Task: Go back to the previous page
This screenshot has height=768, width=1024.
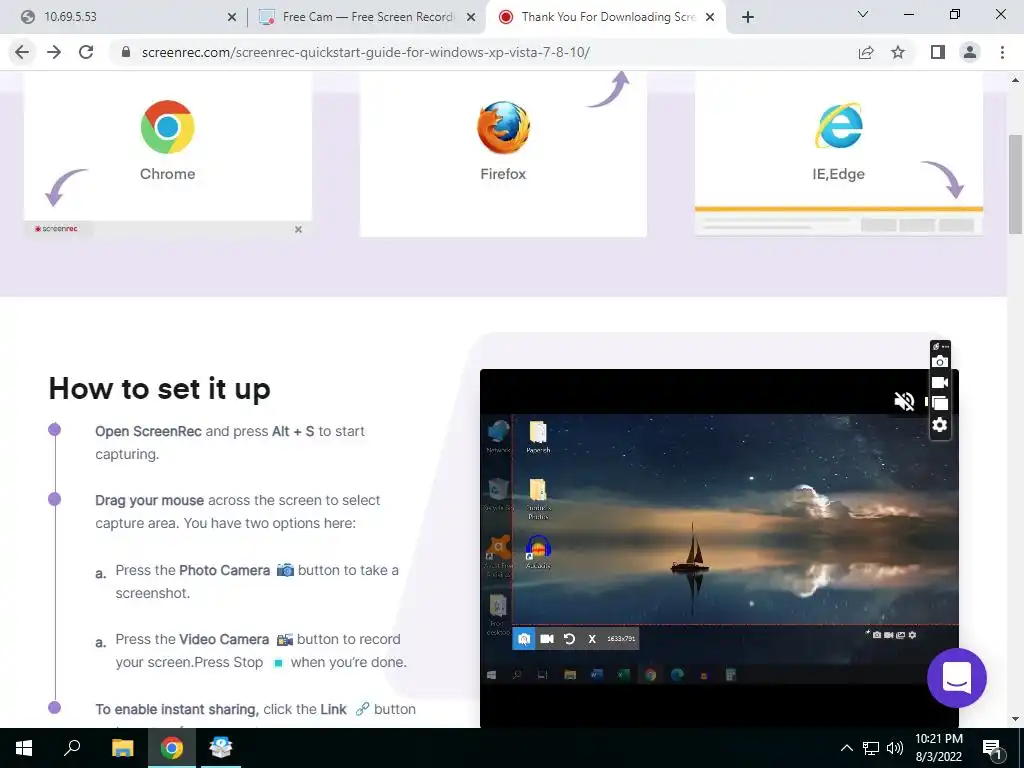Action: click(x=22, y=52)
